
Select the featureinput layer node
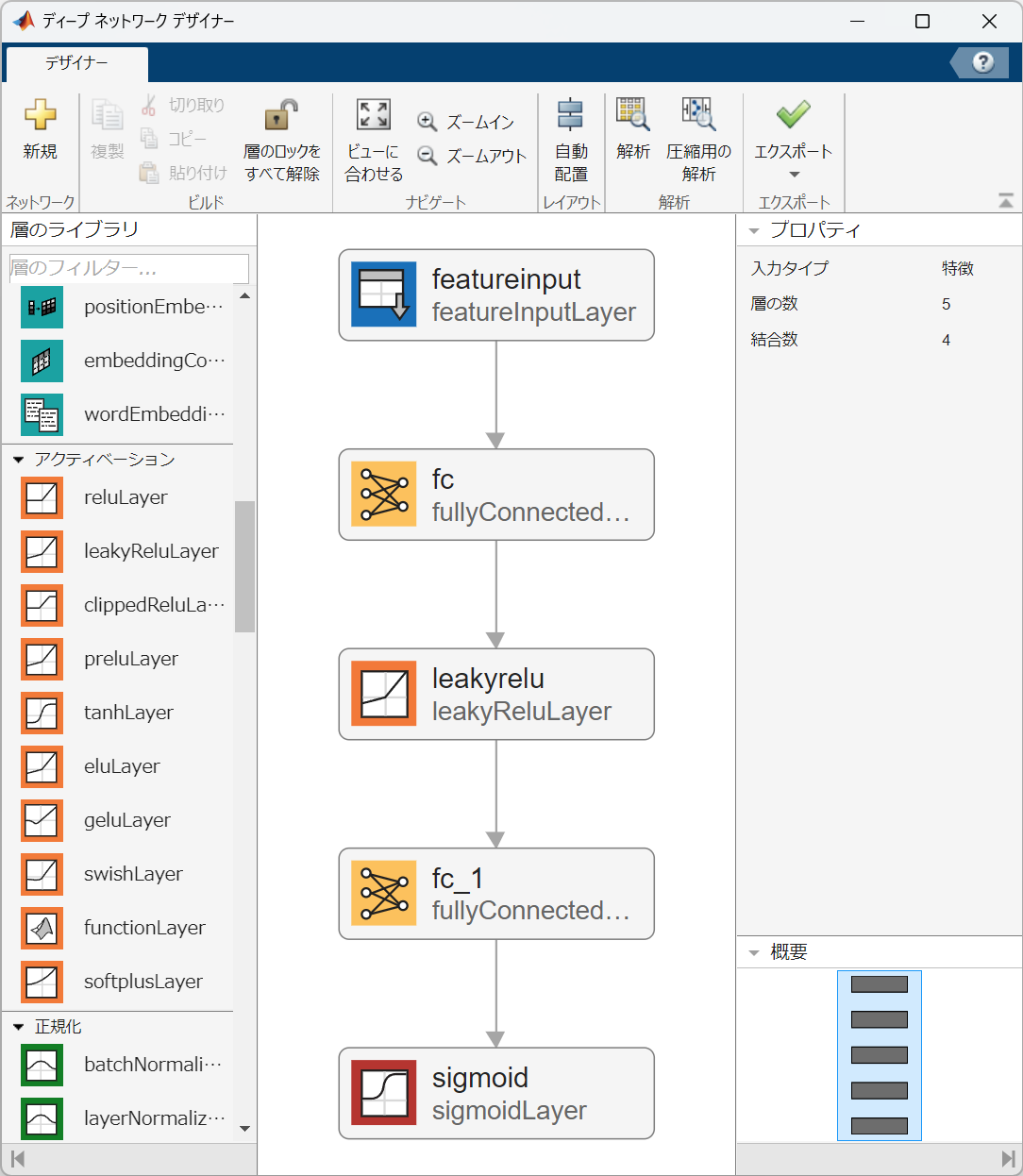(x=496, y=294)
